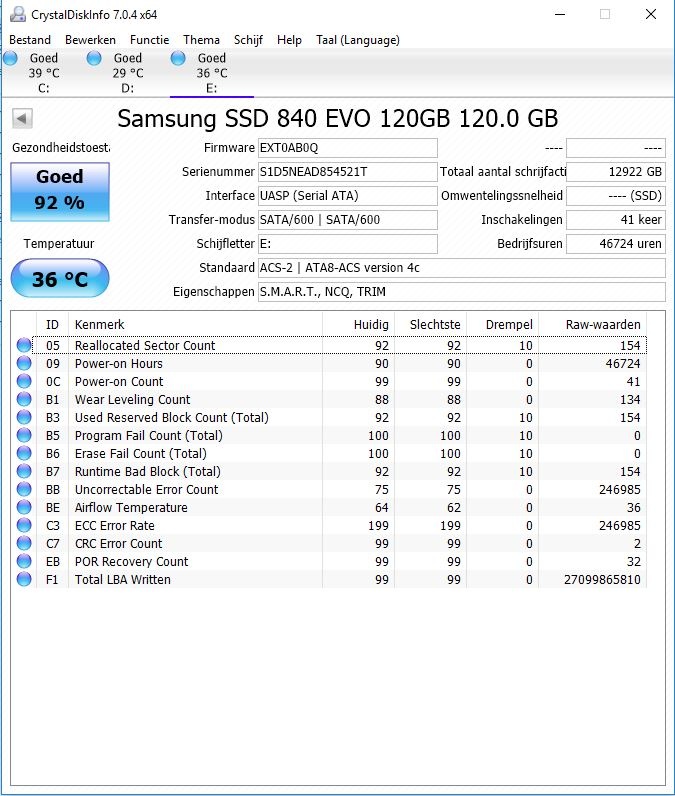Viewport: 675px width, 796px height.
Task: Click the Inschakelingen value 41 keer
Action: coord(616,219)
